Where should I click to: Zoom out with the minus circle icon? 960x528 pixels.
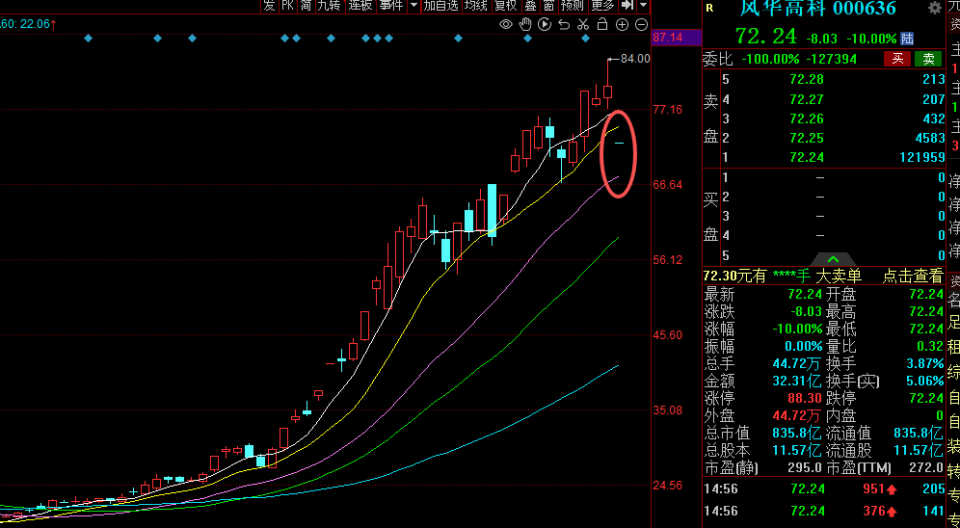pos(642,25)
